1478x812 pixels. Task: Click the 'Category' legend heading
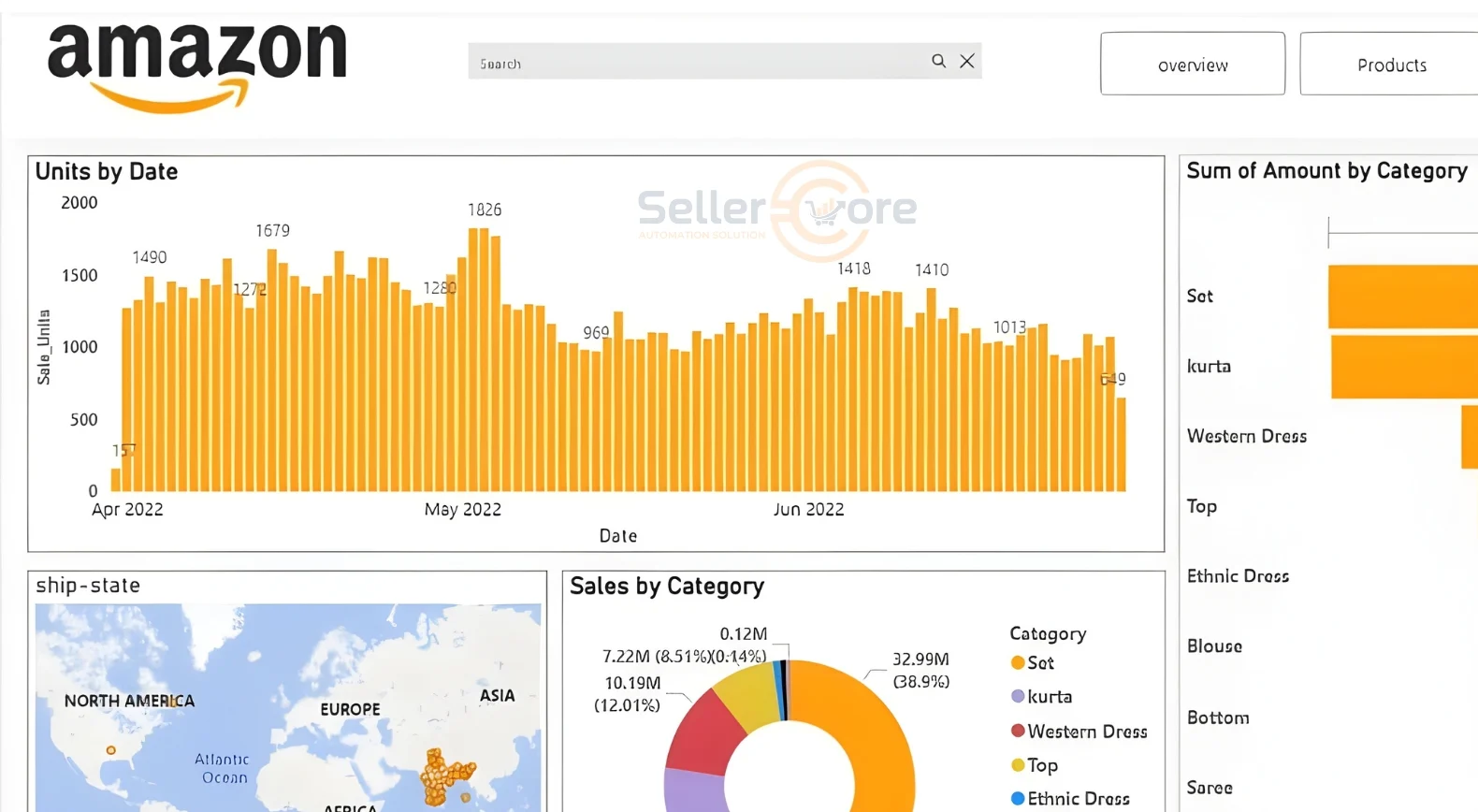click(x=1048, y=634)
